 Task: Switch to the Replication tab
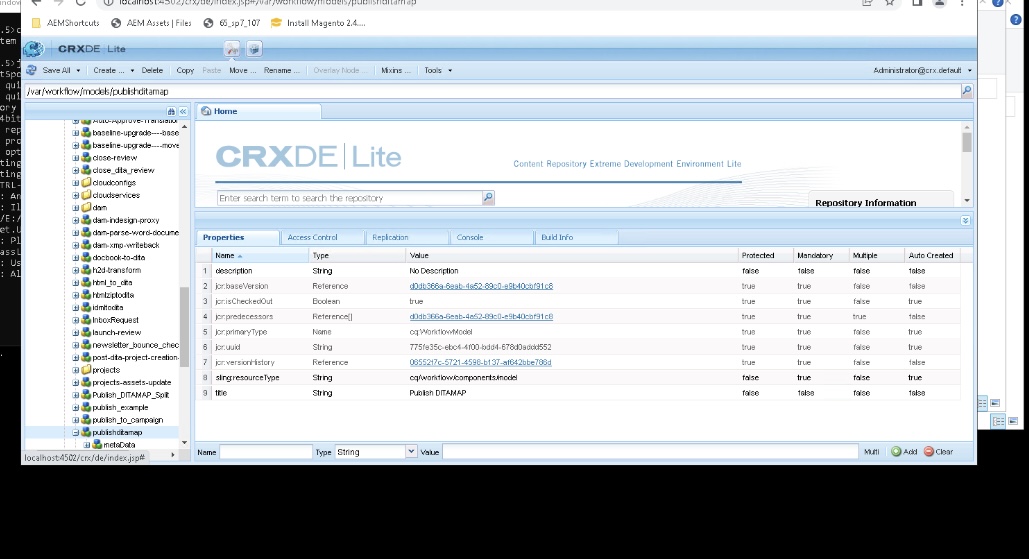click(390, 237)
